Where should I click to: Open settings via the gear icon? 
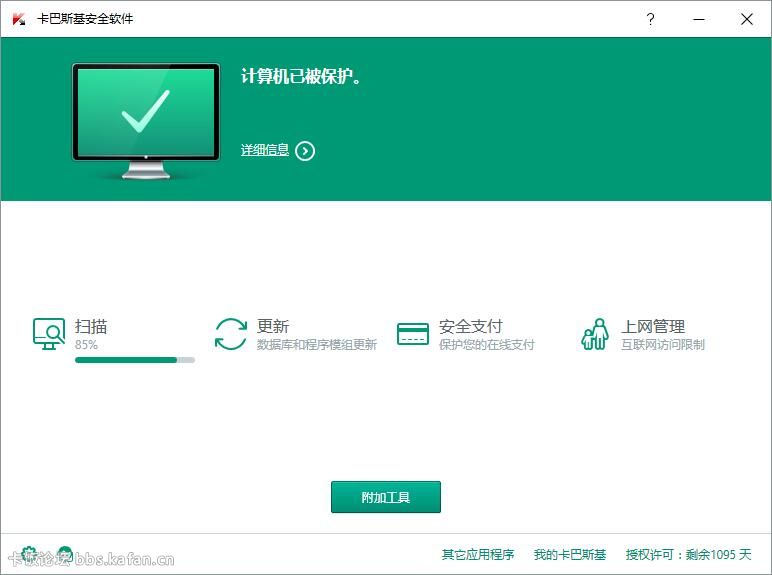[x=30, y=554]
